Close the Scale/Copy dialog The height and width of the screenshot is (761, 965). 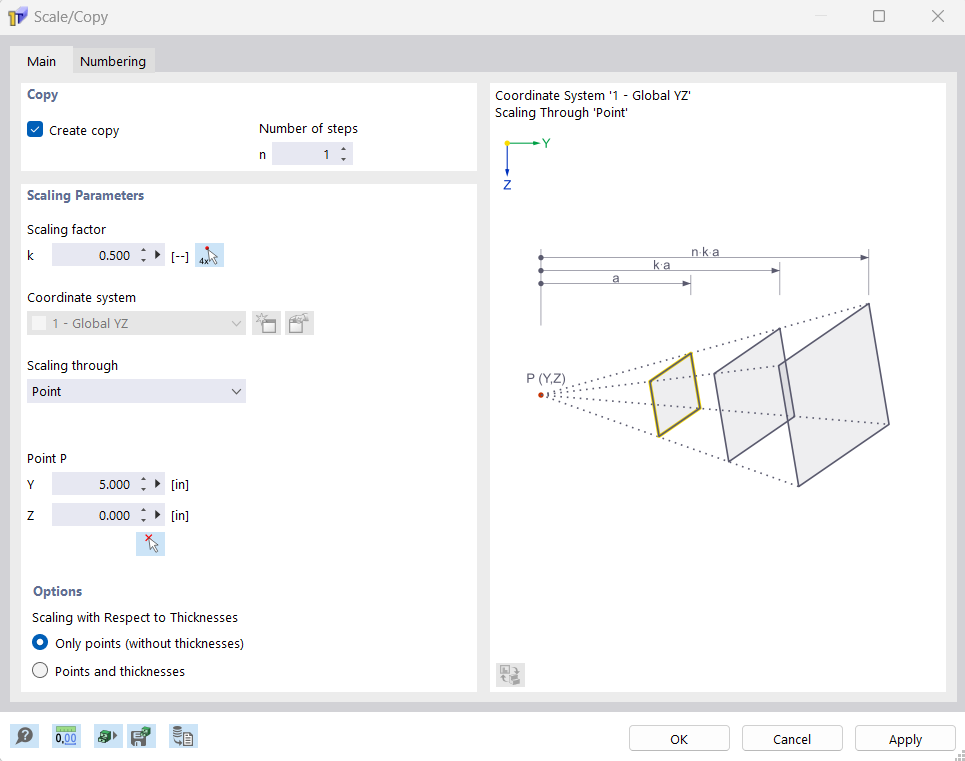pos(937,16)
